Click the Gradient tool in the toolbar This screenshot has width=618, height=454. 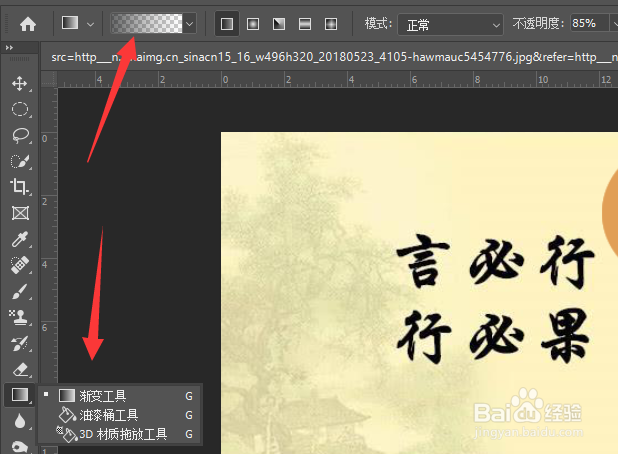click(x=20, y=395)
